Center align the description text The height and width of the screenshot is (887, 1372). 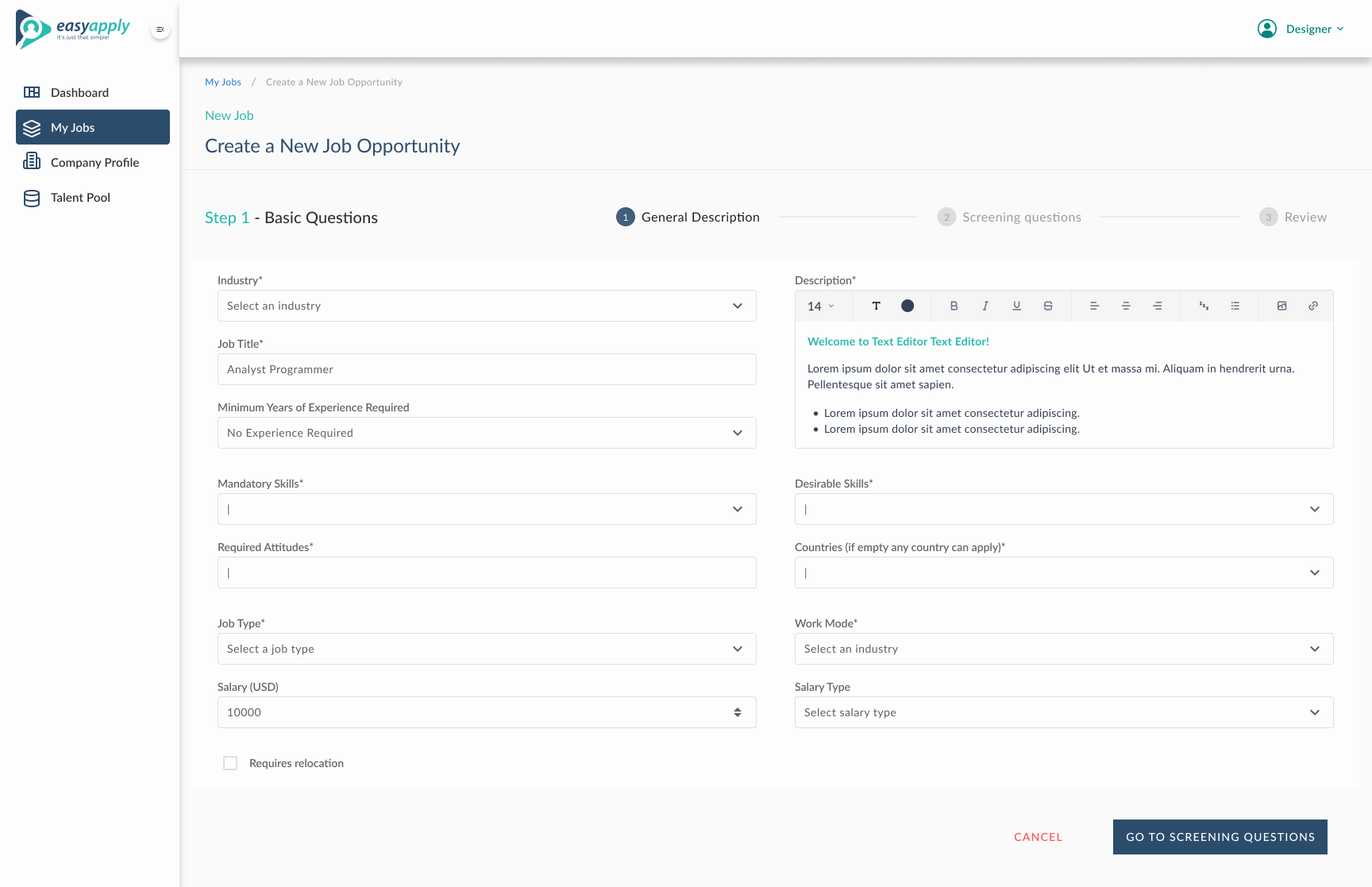[1126, 306]
